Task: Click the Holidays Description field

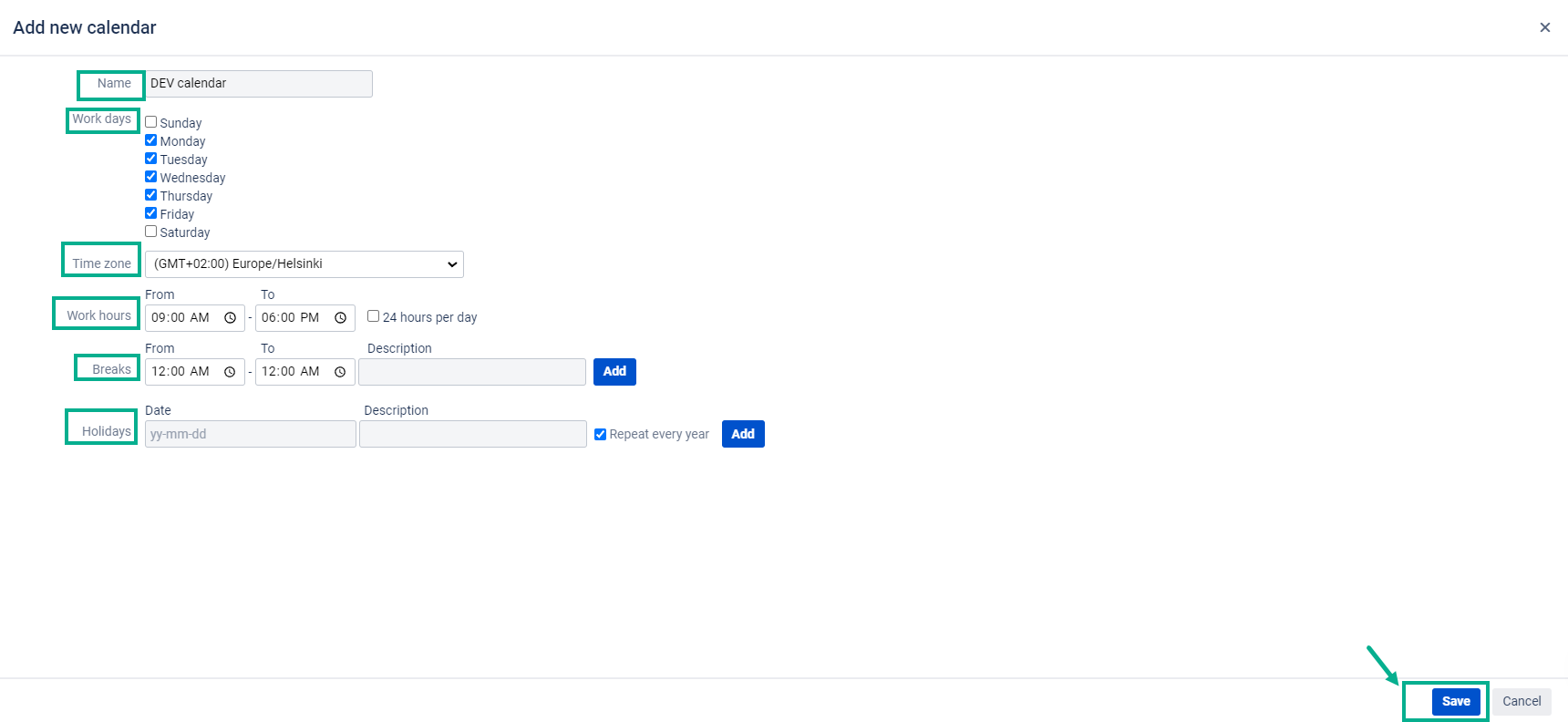Action: coord(472,434)
